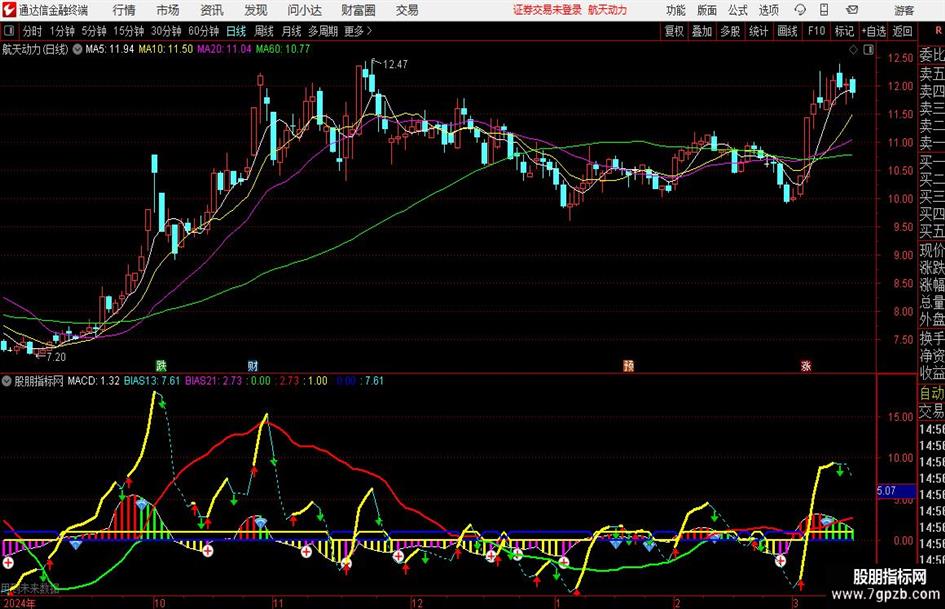Click the 返回 back button
This screenshot has height=609, width=945.
[903, 31]
